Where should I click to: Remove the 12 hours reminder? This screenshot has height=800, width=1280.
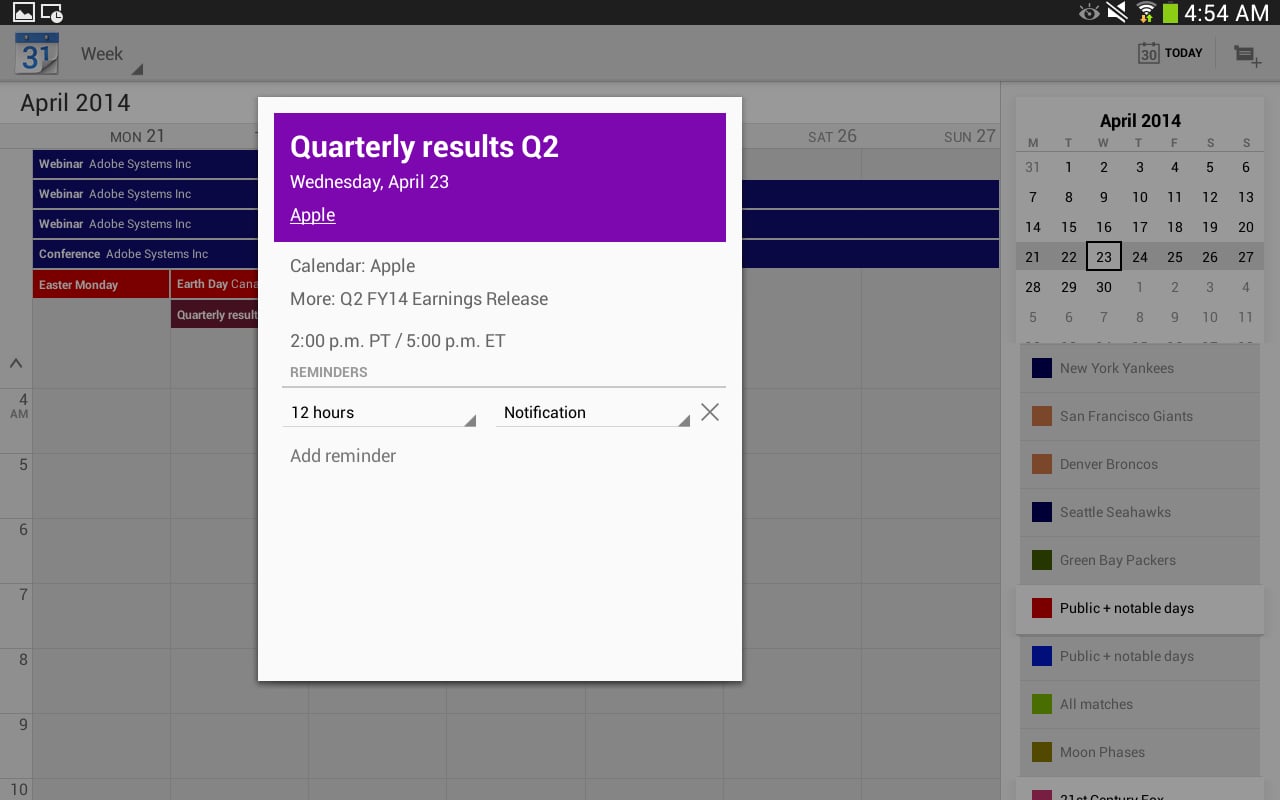pyautogui.click(x=710, y=412)
